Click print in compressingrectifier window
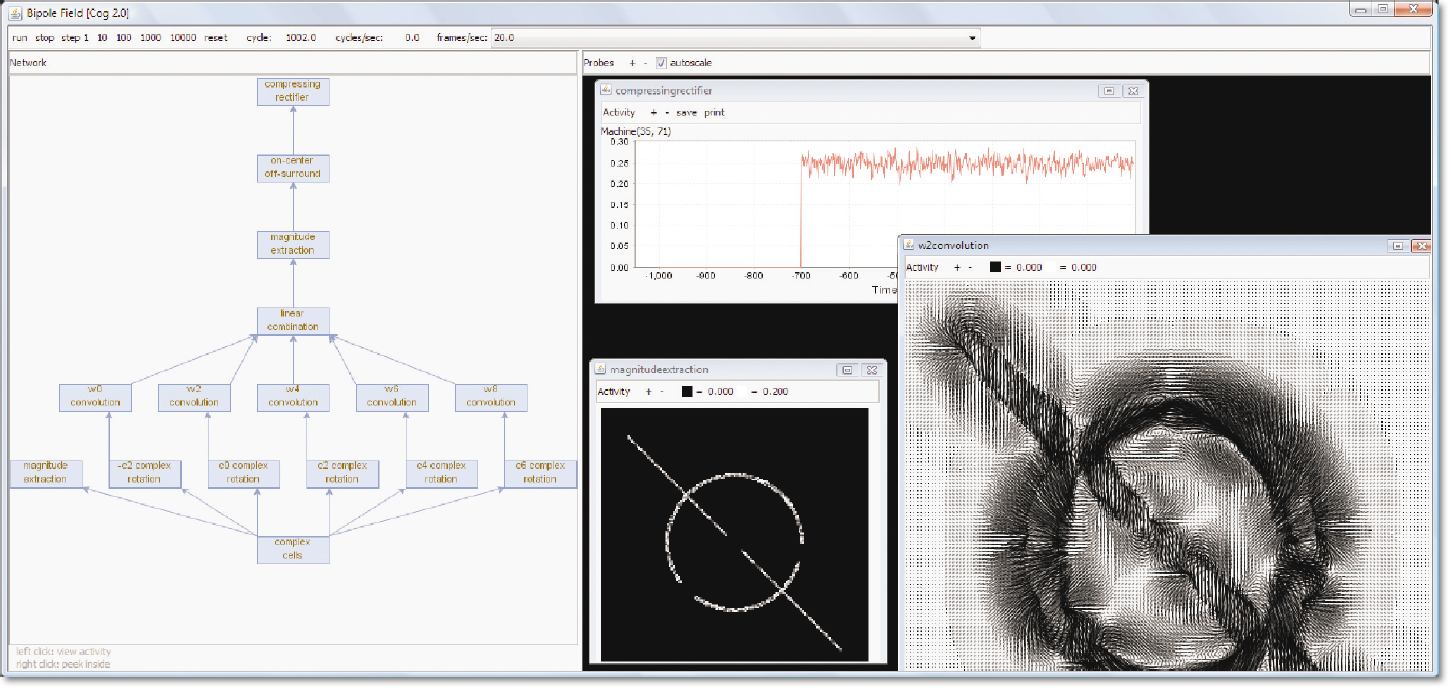This screenshot has height=691, width=1451. 714,113
